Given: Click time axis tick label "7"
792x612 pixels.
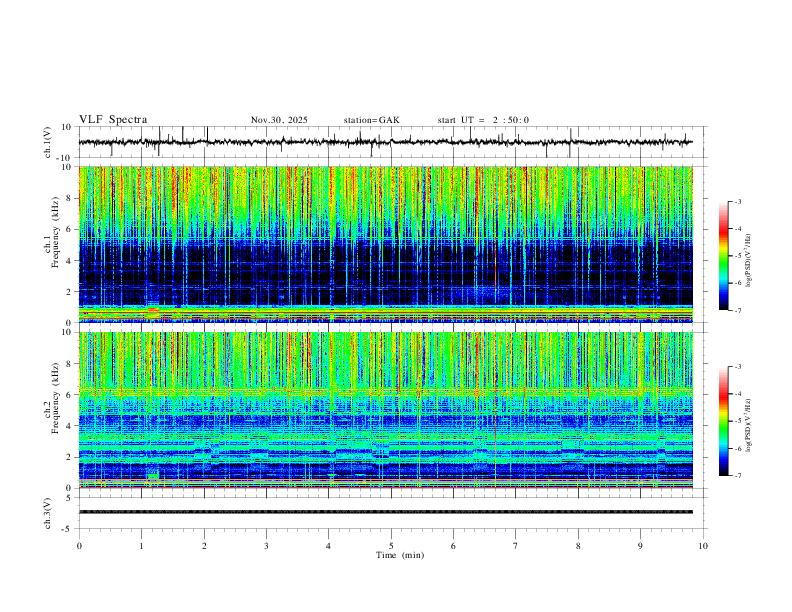Looking at the screenshot, I should click(x=516, y=546).
